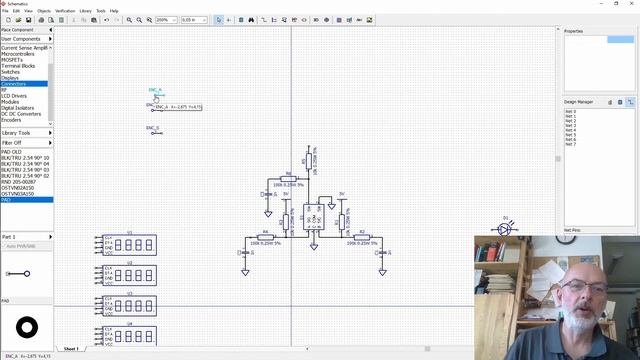Click the Design Manager first icon
Screen dimensions: 640x360
pyautogui.click(x=610, y=102)
